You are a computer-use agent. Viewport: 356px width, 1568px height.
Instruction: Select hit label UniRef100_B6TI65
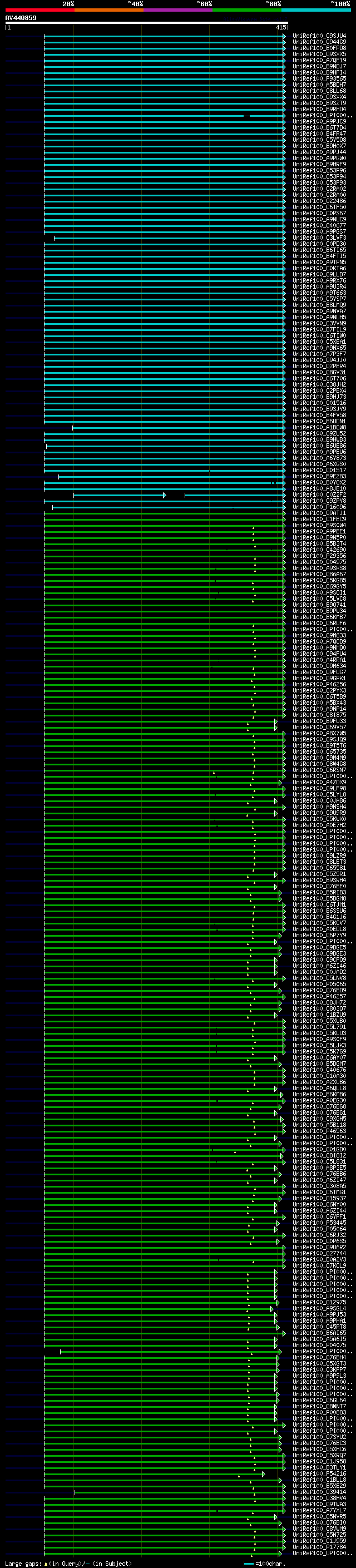pyautogui.click(x=319, y=250)
